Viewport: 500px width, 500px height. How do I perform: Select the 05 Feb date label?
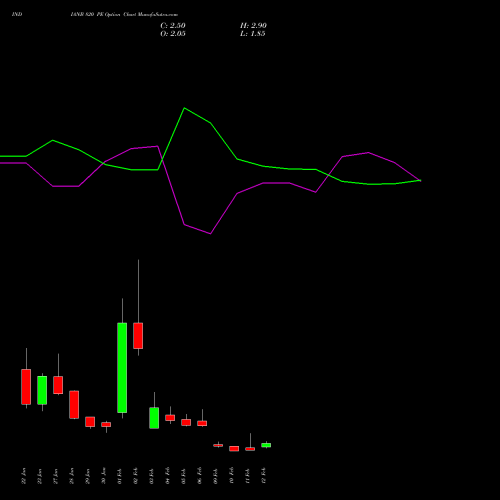point(184,476)
